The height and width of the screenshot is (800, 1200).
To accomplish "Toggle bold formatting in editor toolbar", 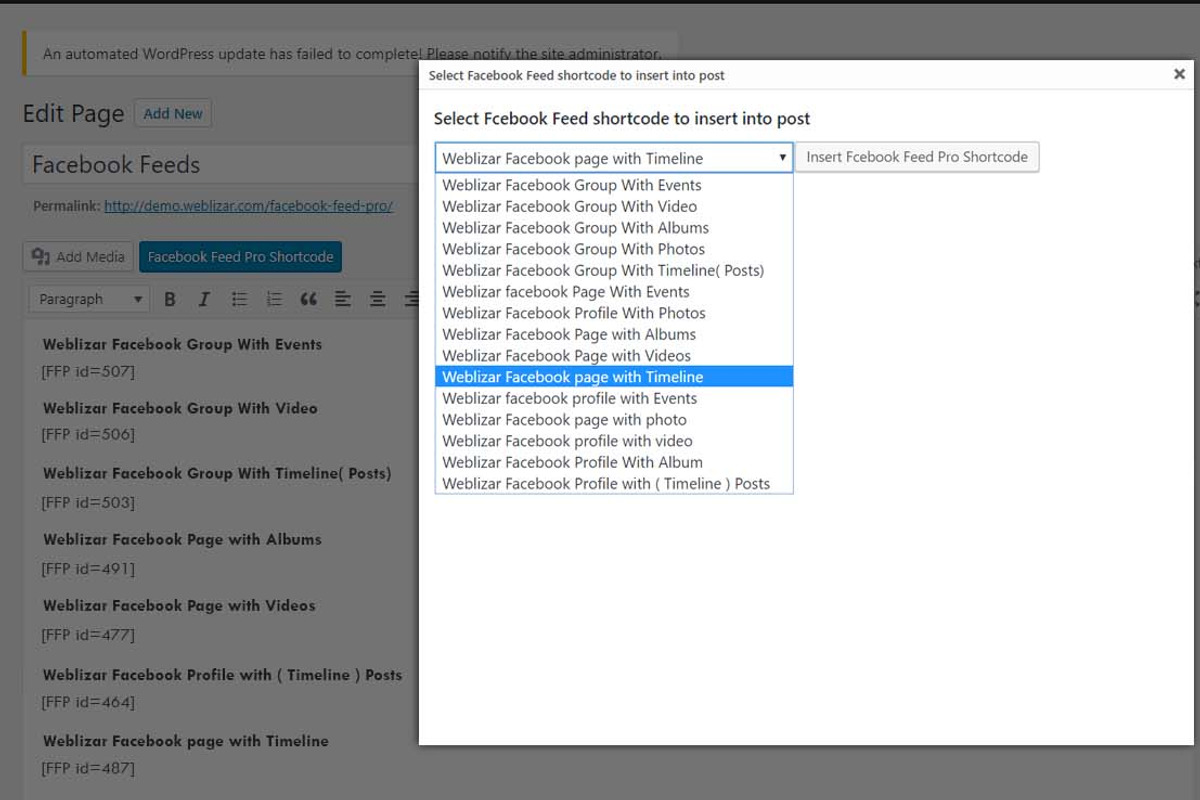I will 170,299.
